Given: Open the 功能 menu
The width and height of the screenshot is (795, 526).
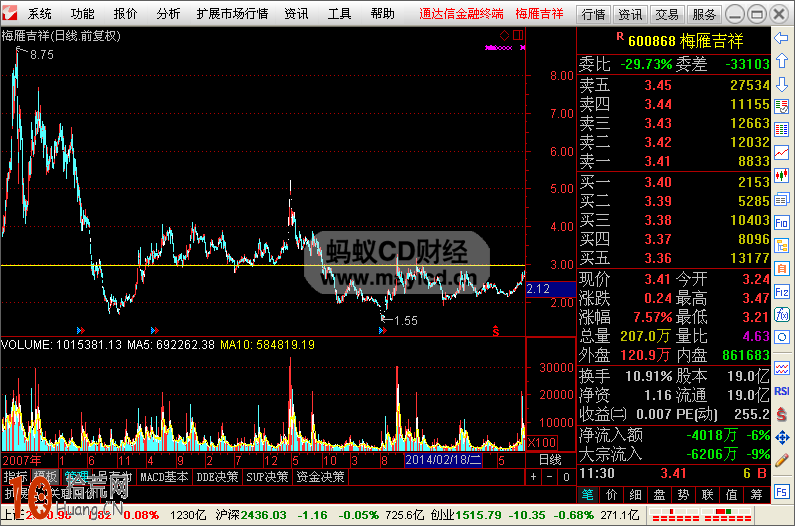Looking at the screenshot, I should point(82,14).
